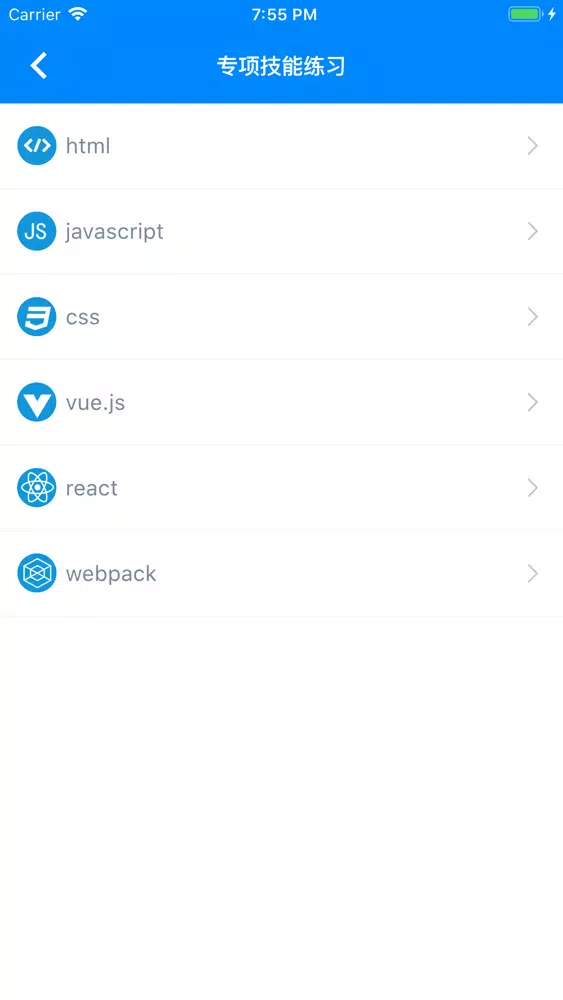Tap the battery indicator icon
Screen dimensions: 563x1000
tap(525, 14)
